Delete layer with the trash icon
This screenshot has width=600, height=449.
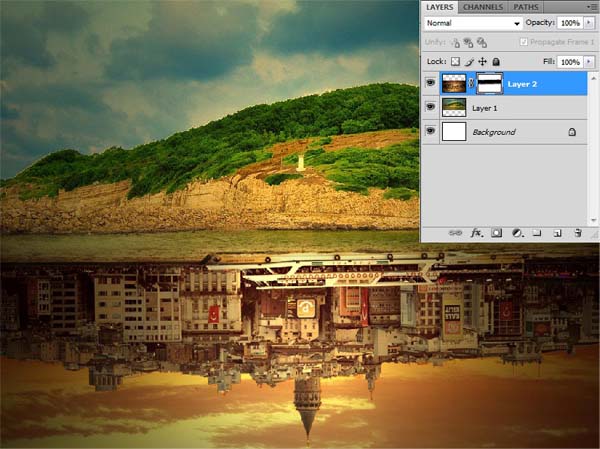[578, 233]
